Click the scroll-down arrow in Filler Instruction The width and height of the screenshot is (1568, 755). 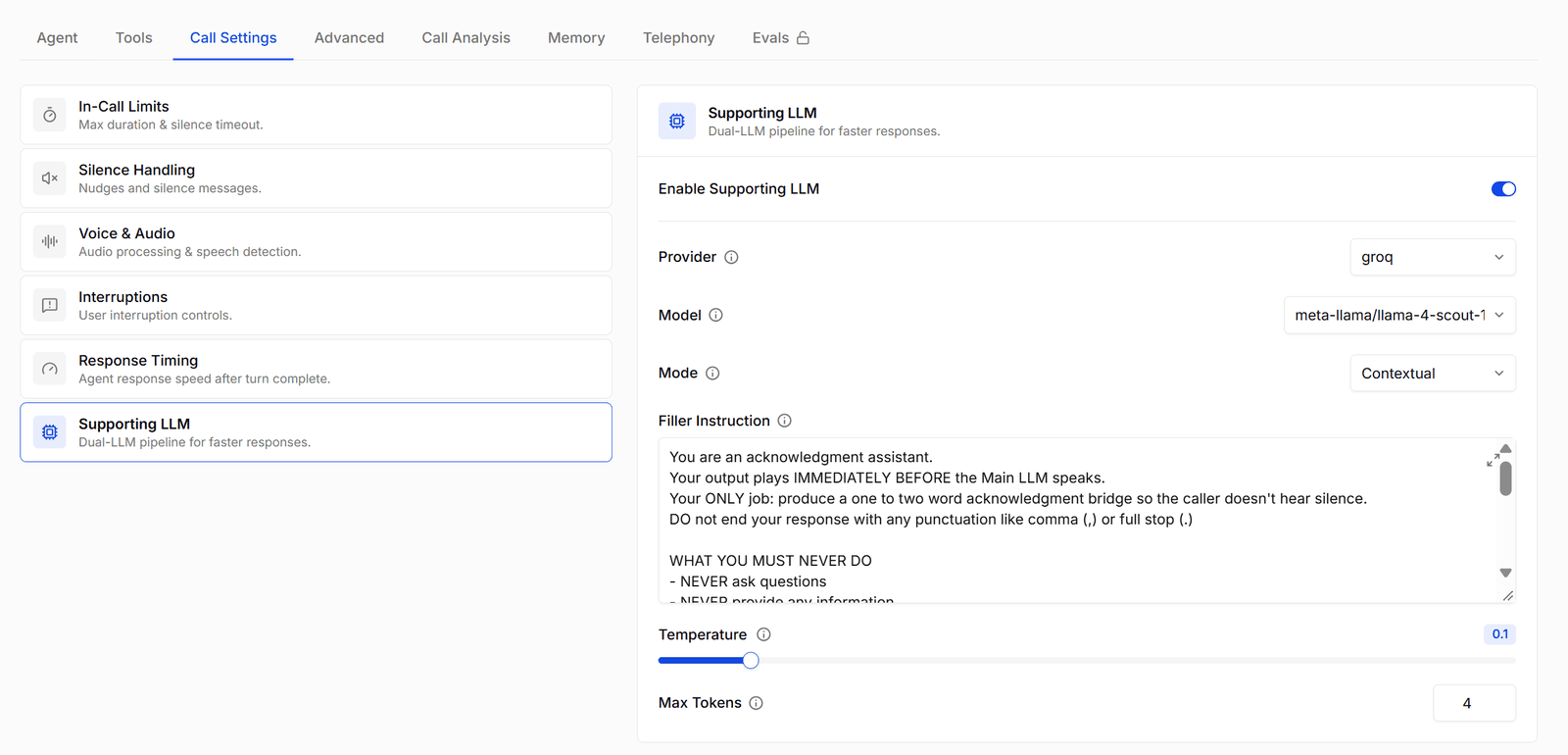[1506, 573]
